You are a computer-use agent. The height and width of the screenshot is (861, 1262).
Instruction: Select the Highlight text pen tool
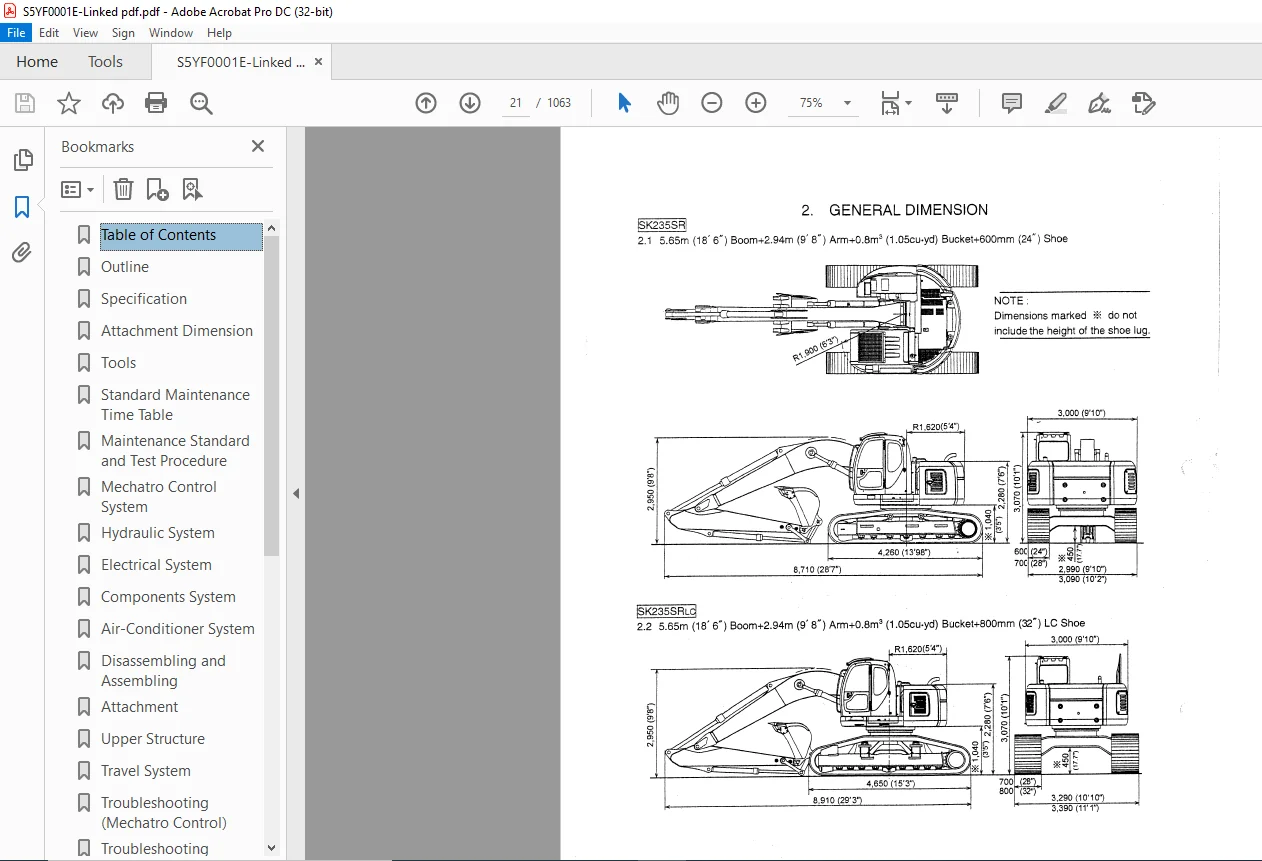click(x=1056, y=103)
